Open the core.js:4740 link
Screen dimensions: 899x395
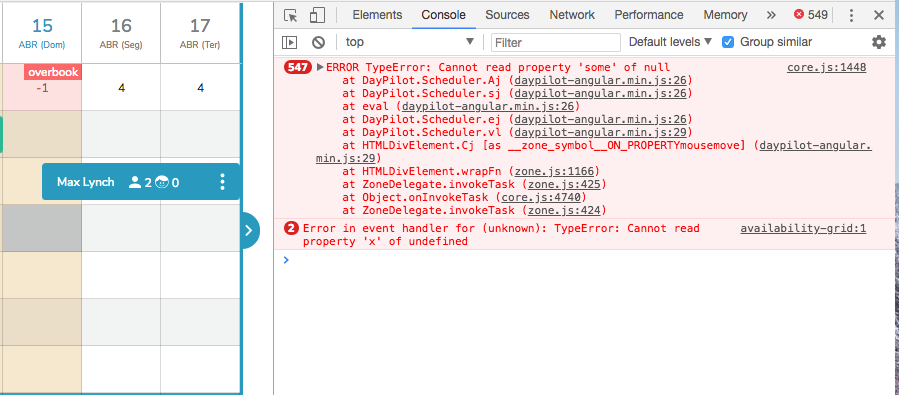[542, 198]
